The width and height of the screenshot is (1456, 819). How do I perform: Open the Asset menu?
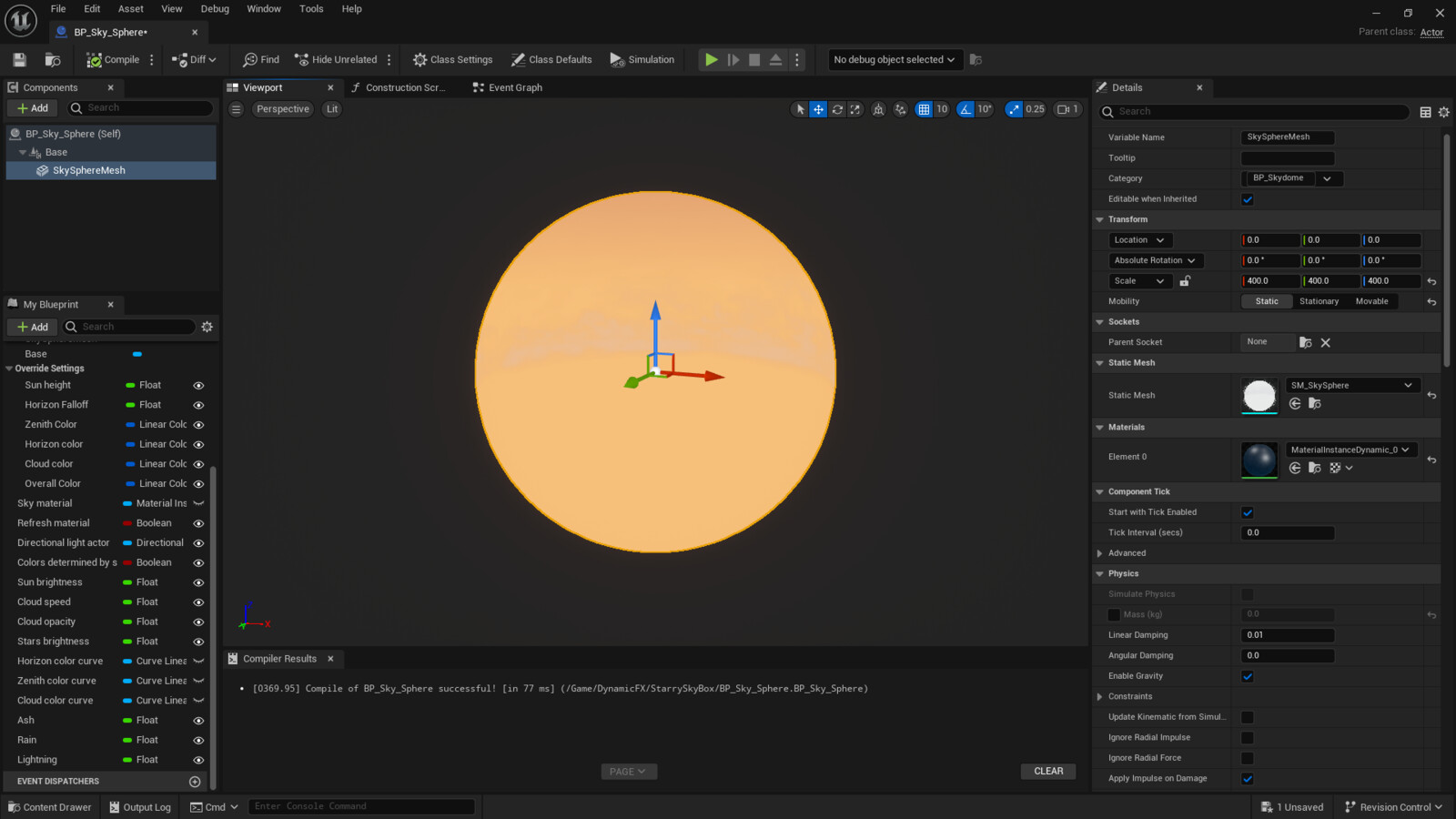click(x=131, y=9)
